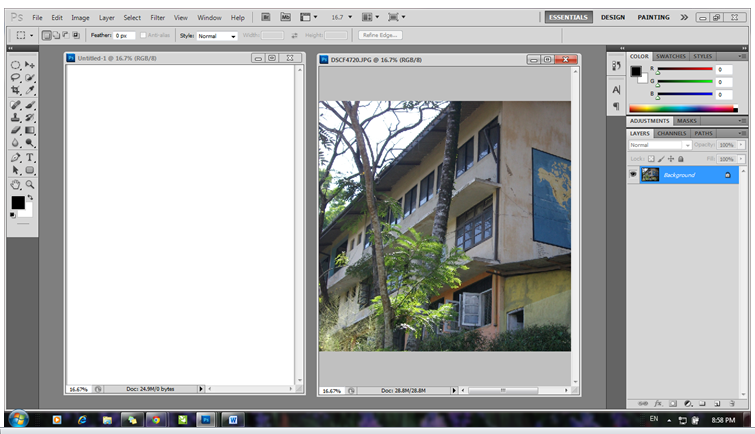Screen dimensions: 755x434
Task: Select the Gradient tool
Action: pyautogui.click(x=30, y=130)
